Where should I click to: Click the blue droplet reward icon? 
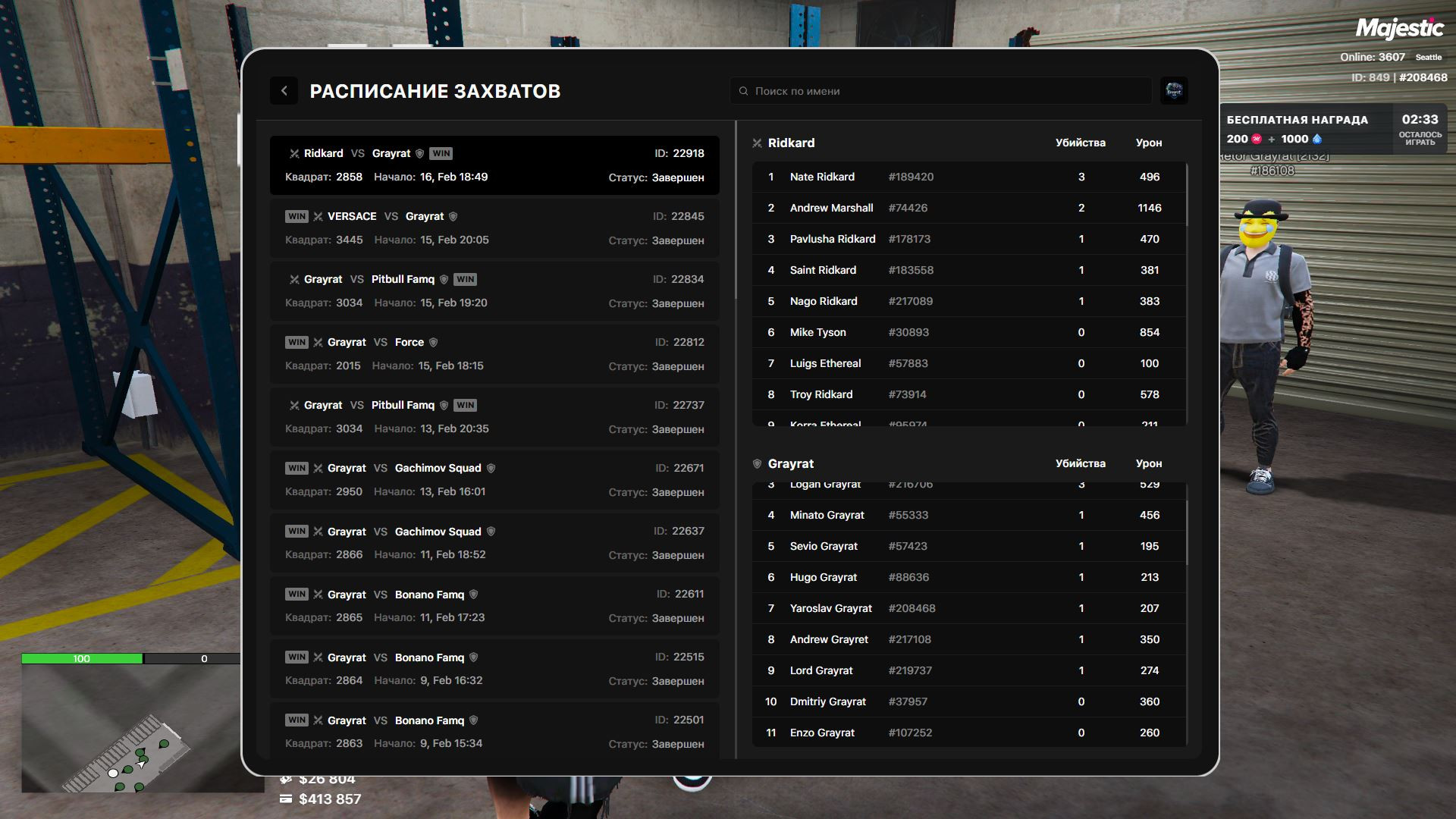point(1316,140)
